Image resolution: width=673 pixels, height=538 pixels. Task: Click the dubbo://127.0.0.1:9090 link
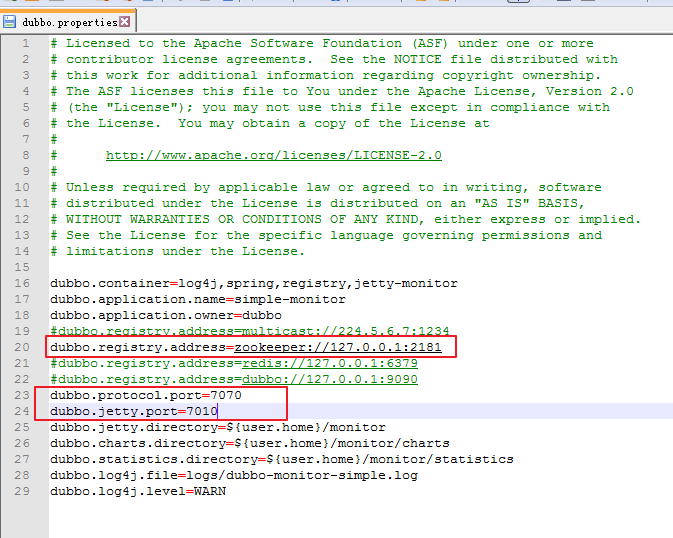pyautogui.click(x=330, y=379)
